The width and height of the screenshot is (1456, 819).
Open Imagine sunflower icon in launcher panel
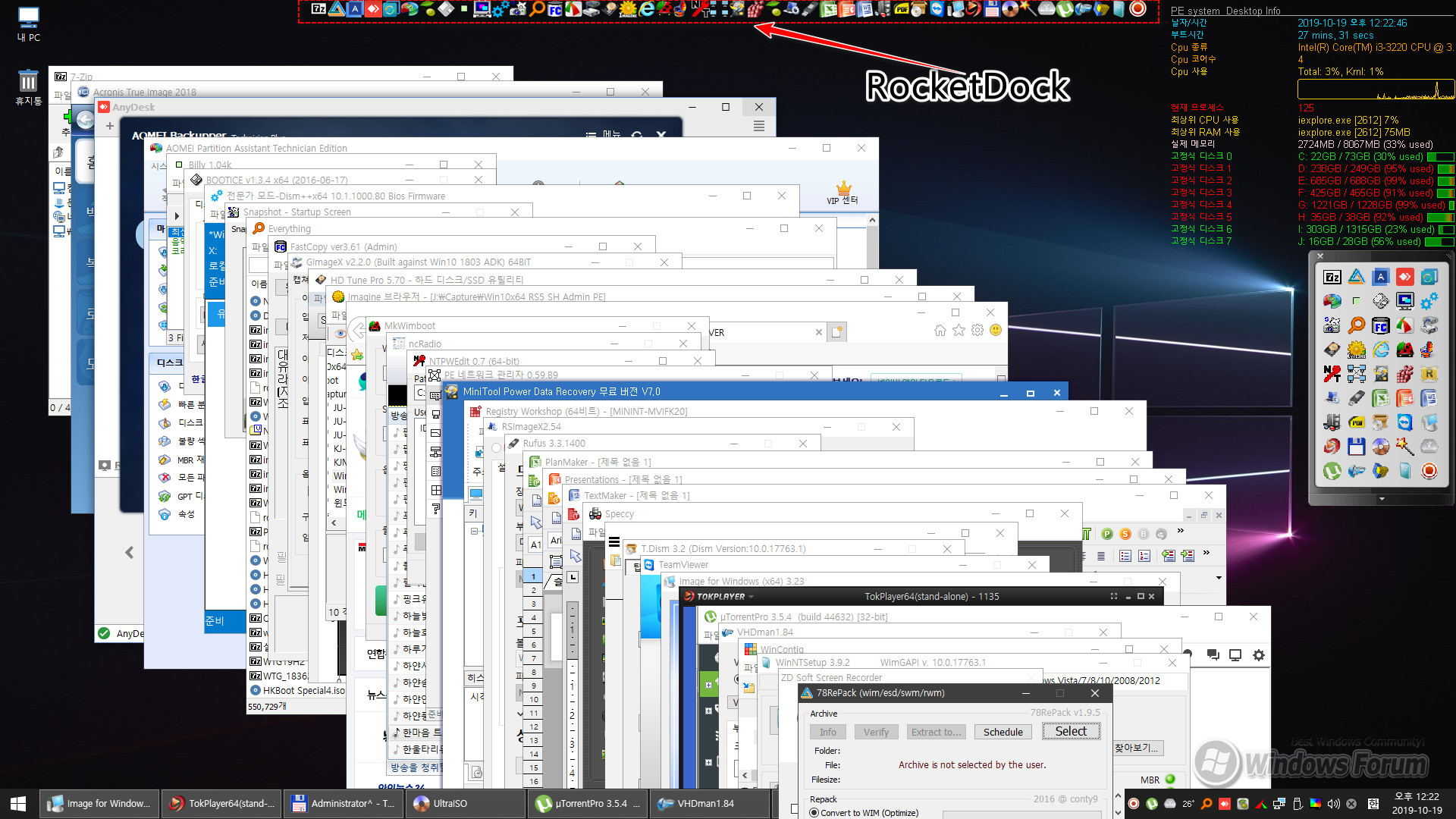(x=1356, y=350)
